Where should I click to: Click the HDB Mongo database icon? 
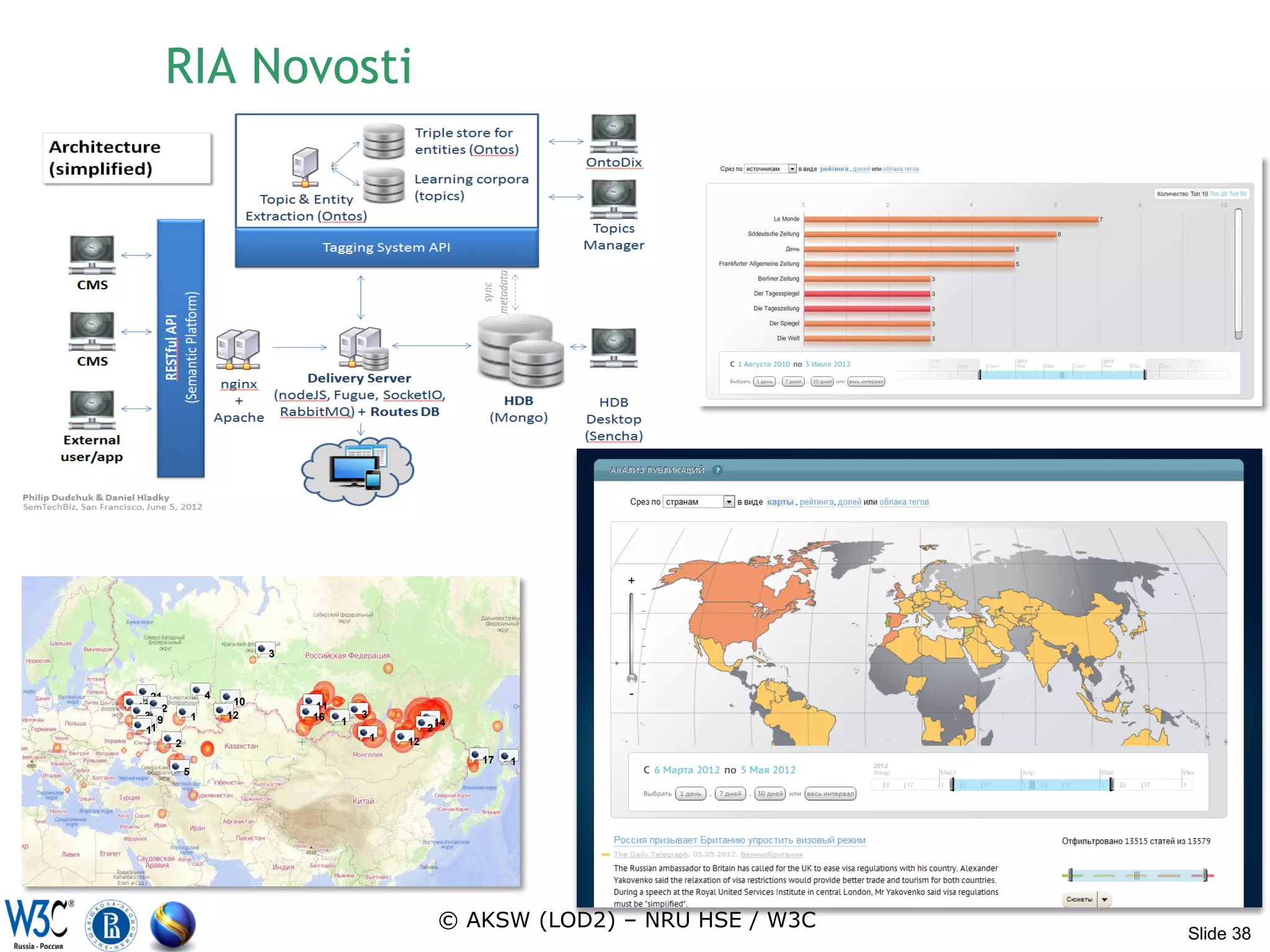click(521, 351)
